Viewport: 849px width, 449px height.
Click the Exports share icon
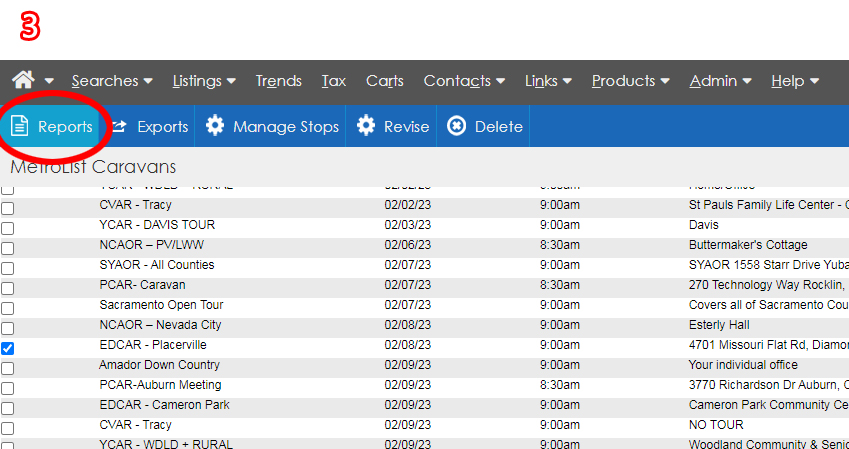click(x=119, y=126)
